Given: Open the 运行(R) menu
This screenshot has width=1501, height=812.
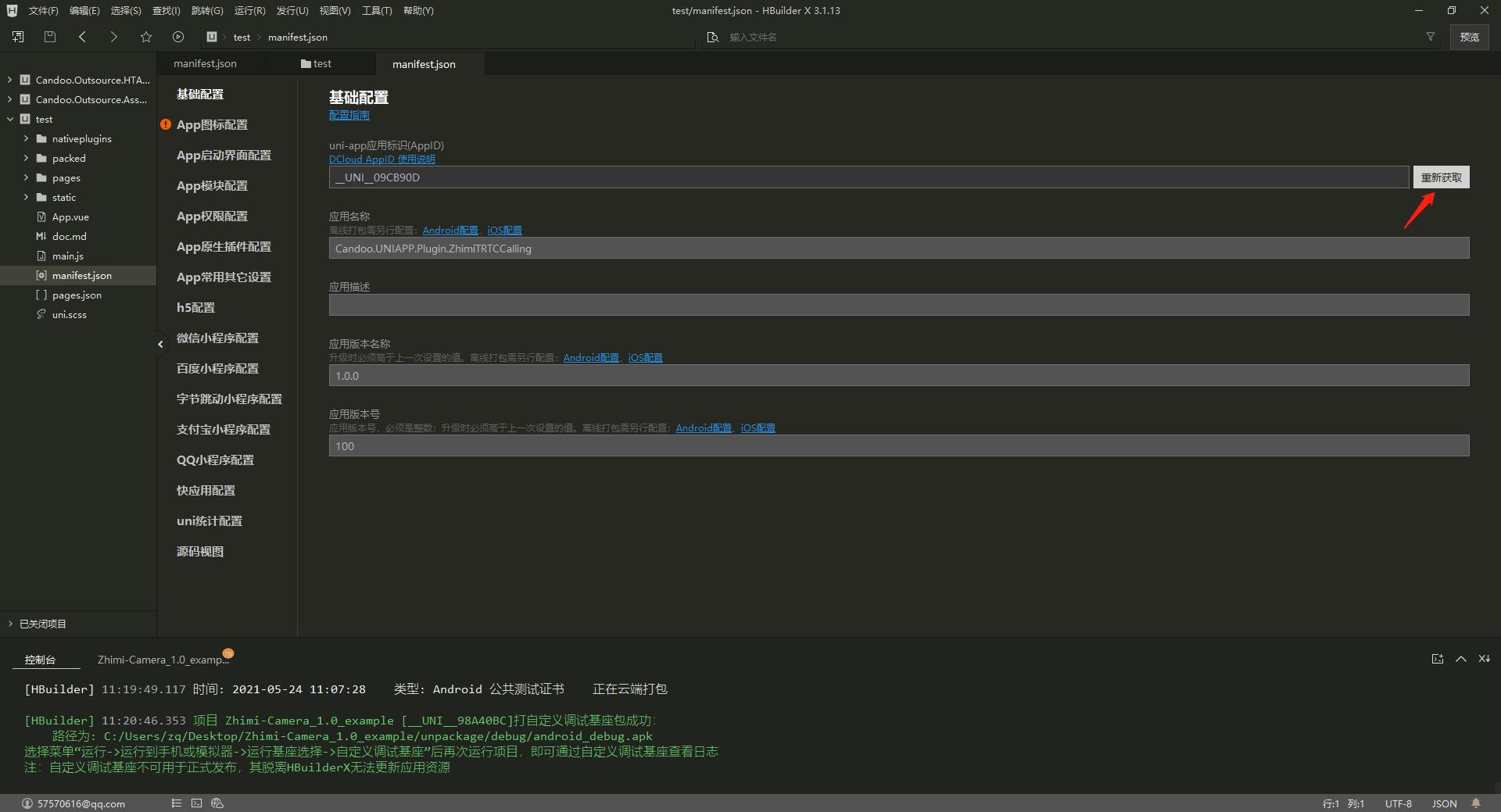Looking at the screenshot, I should point(249,10).
